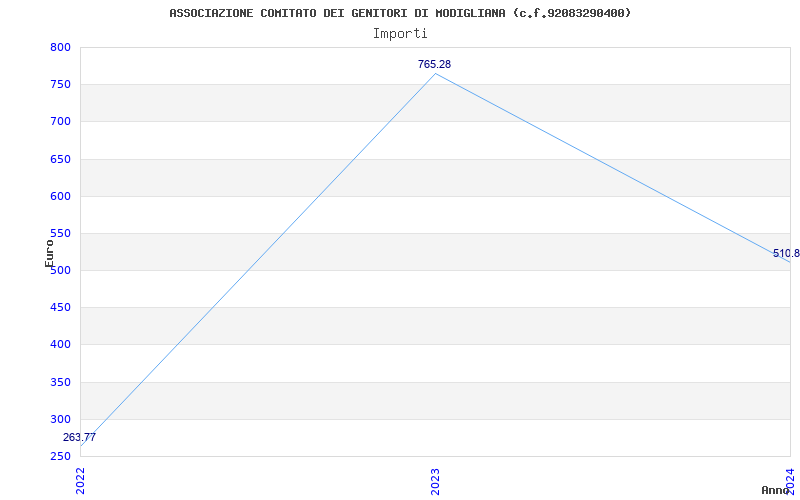Click the 550 y-axis tick label
The image size is (800, 500).
pyautogui.click(x=60, y=233)
